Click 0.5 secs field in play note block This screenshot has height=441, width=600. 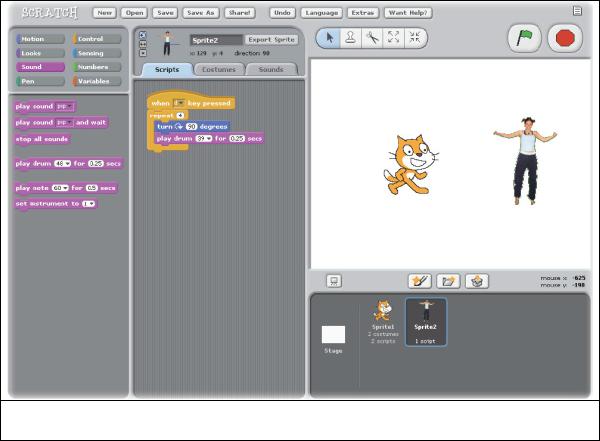(x=92, y=188)
